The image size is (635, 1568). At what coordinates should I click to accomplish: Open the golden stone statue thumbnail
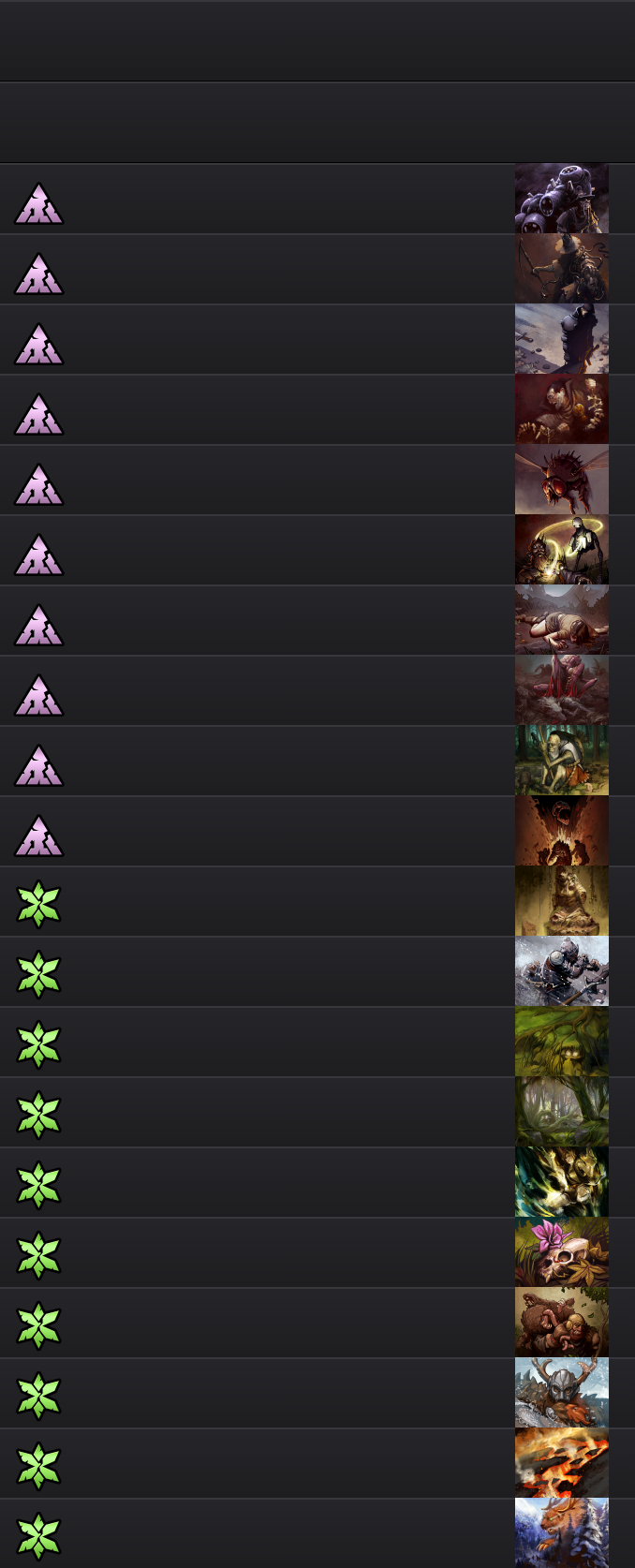(x=562, y=901)
